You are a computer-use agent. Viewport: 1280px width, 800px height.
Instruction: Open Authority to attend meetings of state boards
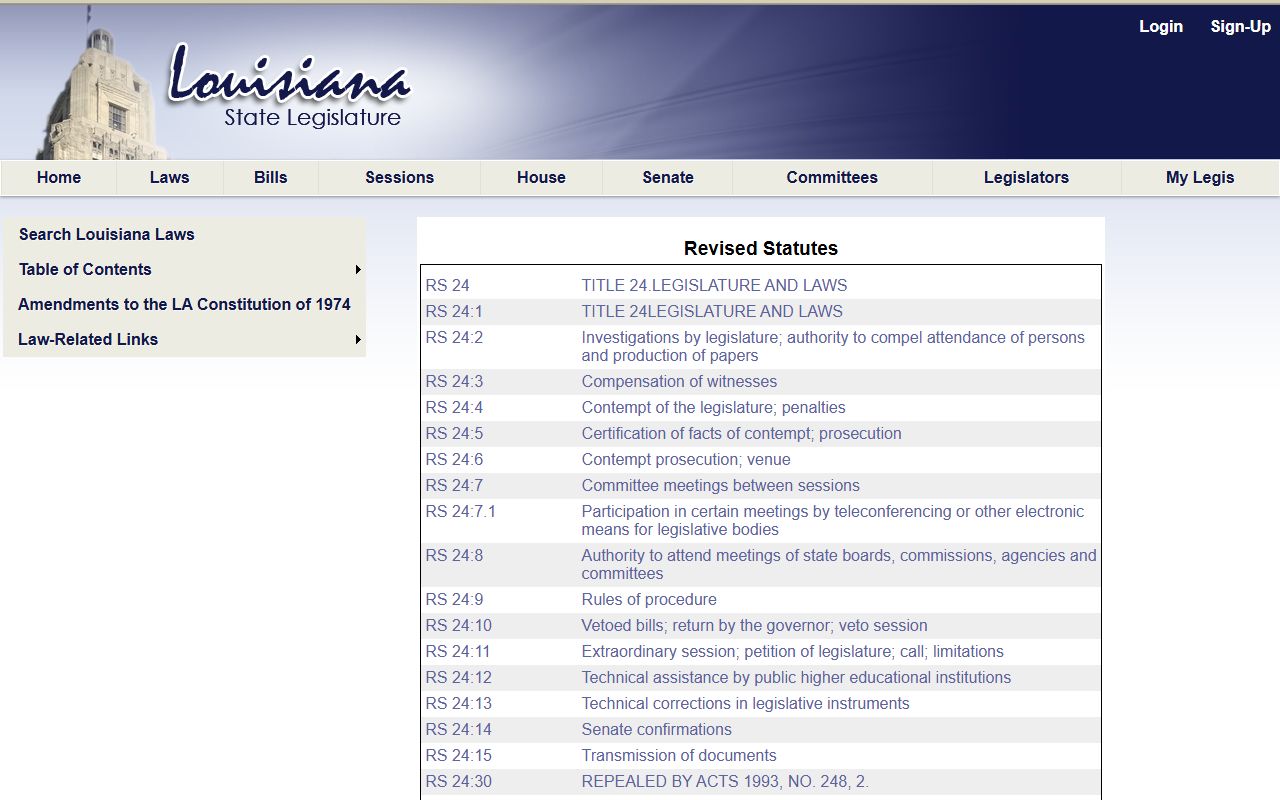tap(839, 564)
